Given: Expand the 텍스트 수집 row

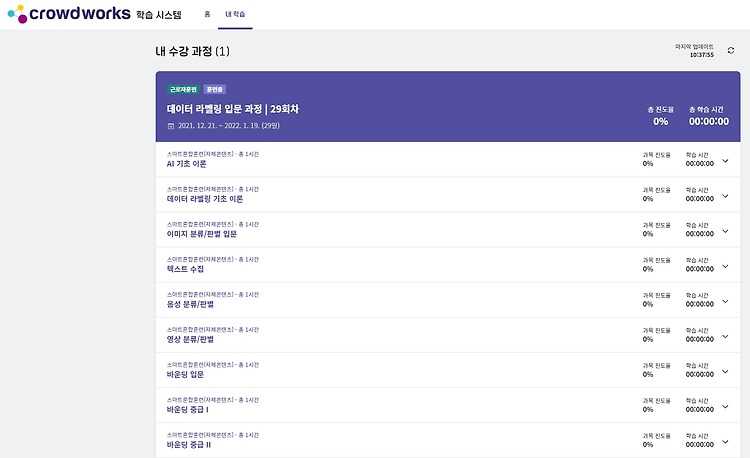Looking at the screenshot, I should coord(725,266).
